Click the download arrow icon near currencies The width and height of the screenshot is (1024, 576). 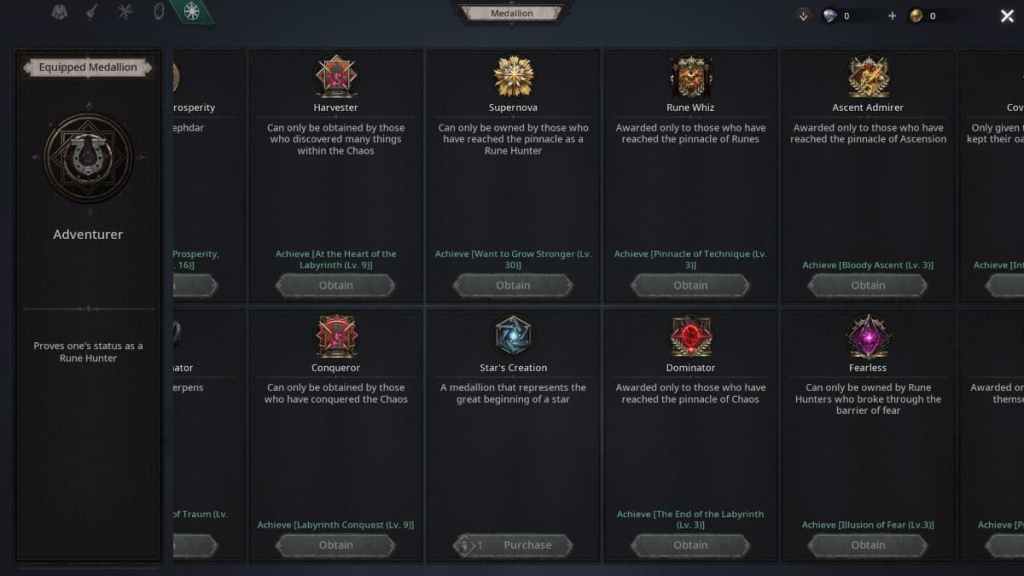coord(803,16)
